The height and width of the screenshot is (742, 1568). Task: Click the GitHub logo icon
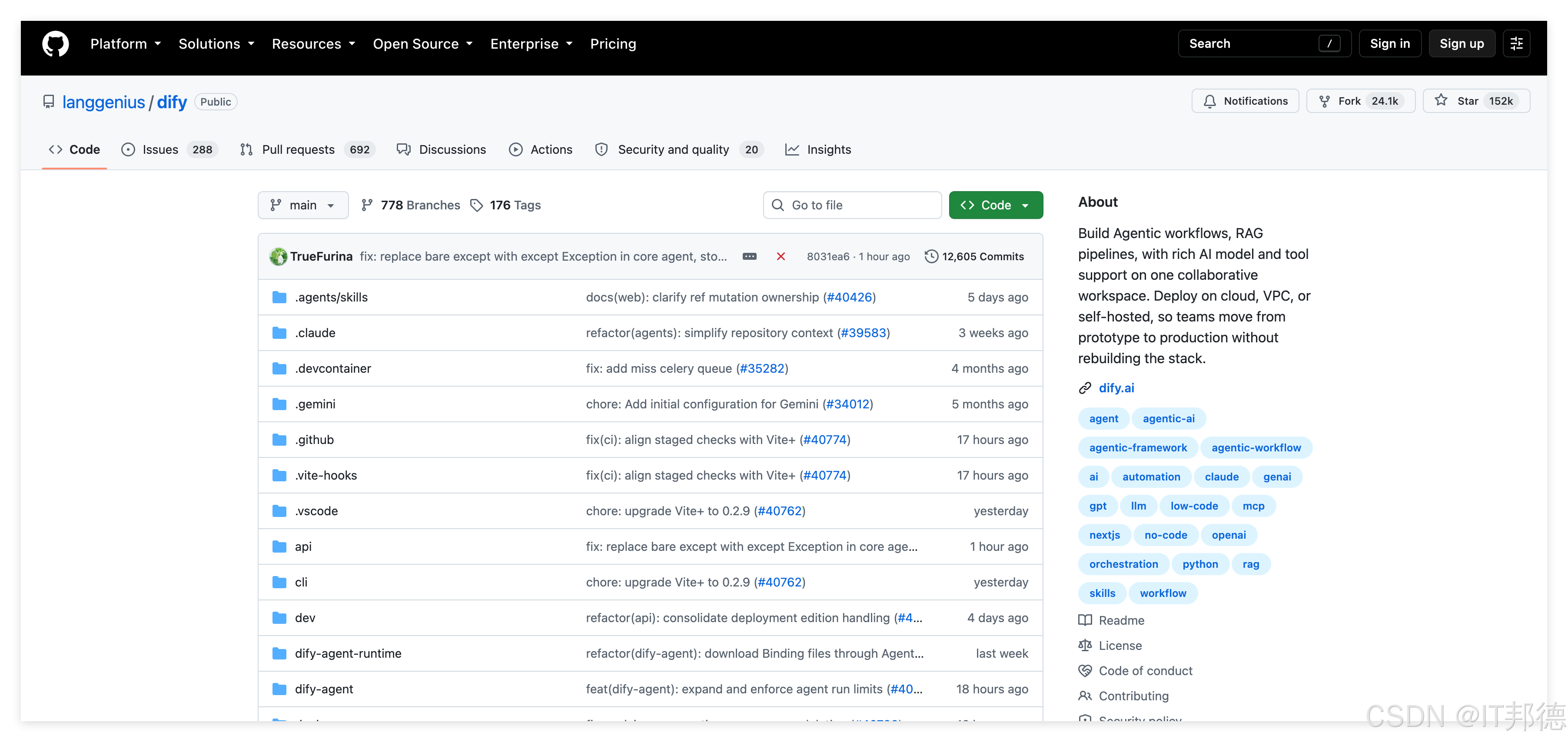(55, 44)
